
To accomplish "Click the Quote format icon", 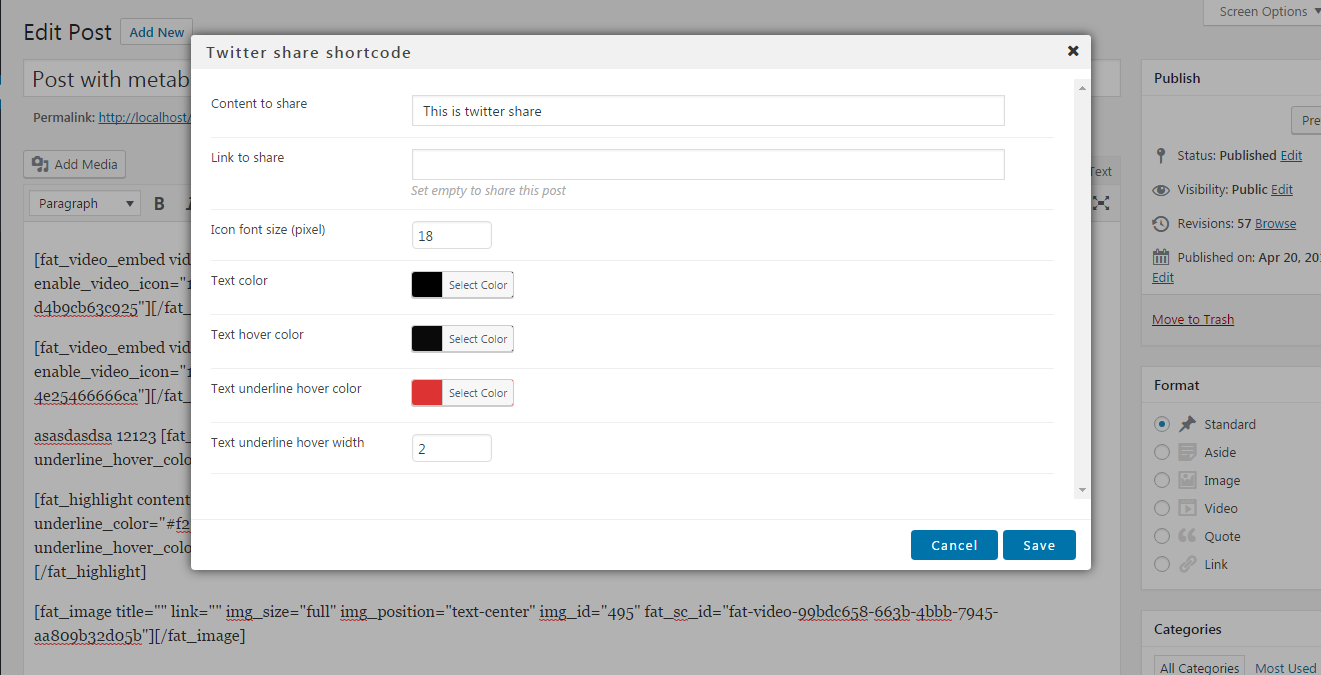I will (x=1187, y=536).
